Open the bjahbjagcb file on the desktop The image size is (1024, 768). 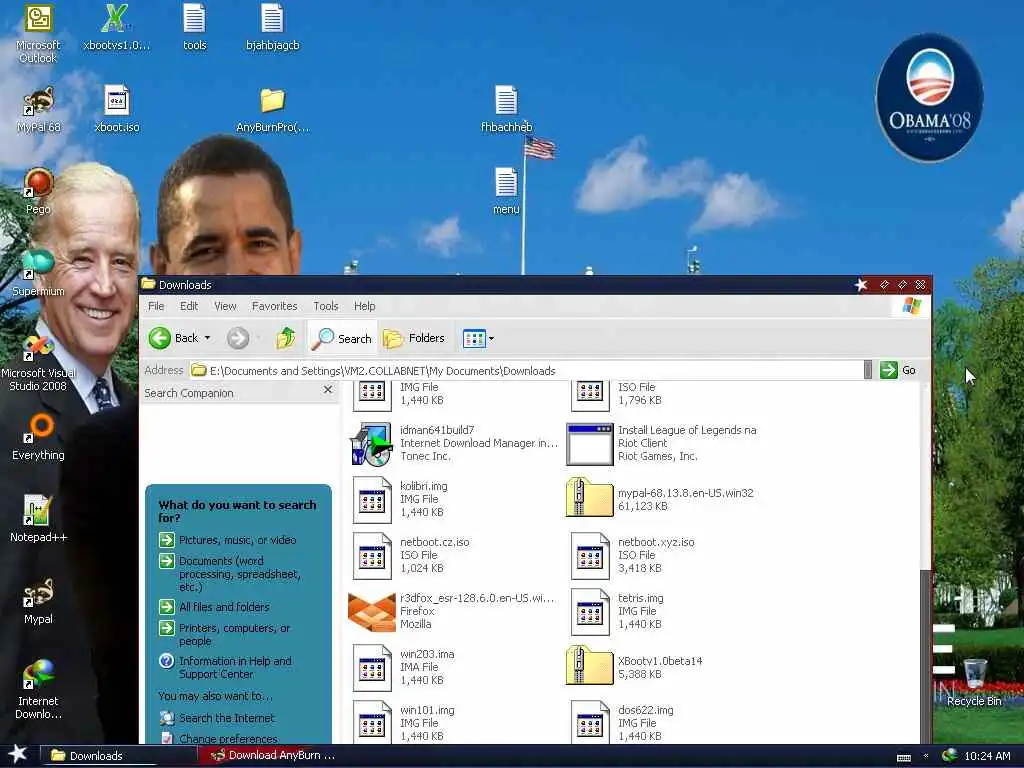[x=272, y=27]
